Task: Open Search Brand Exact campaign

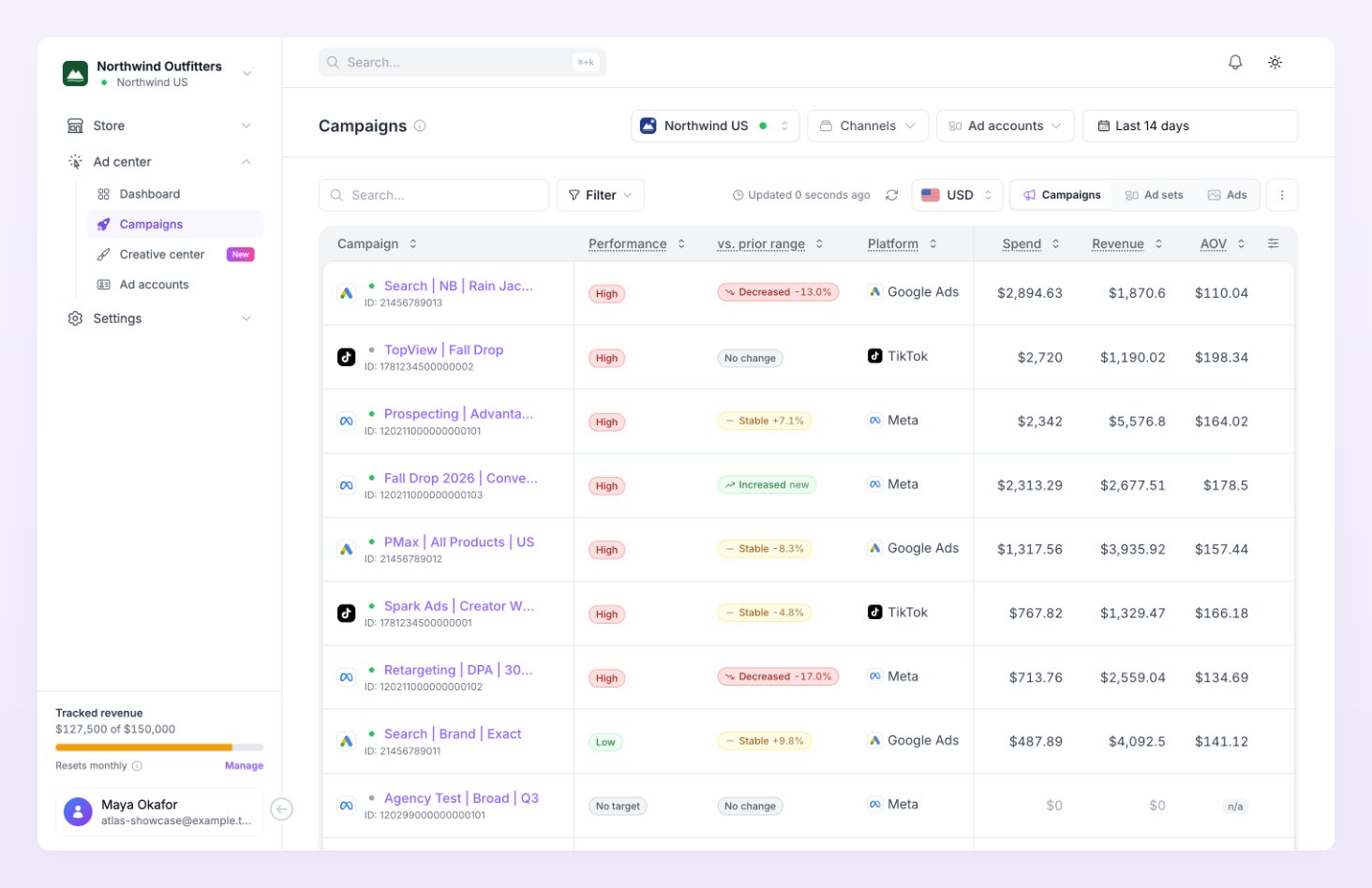Action: (453, 734)
